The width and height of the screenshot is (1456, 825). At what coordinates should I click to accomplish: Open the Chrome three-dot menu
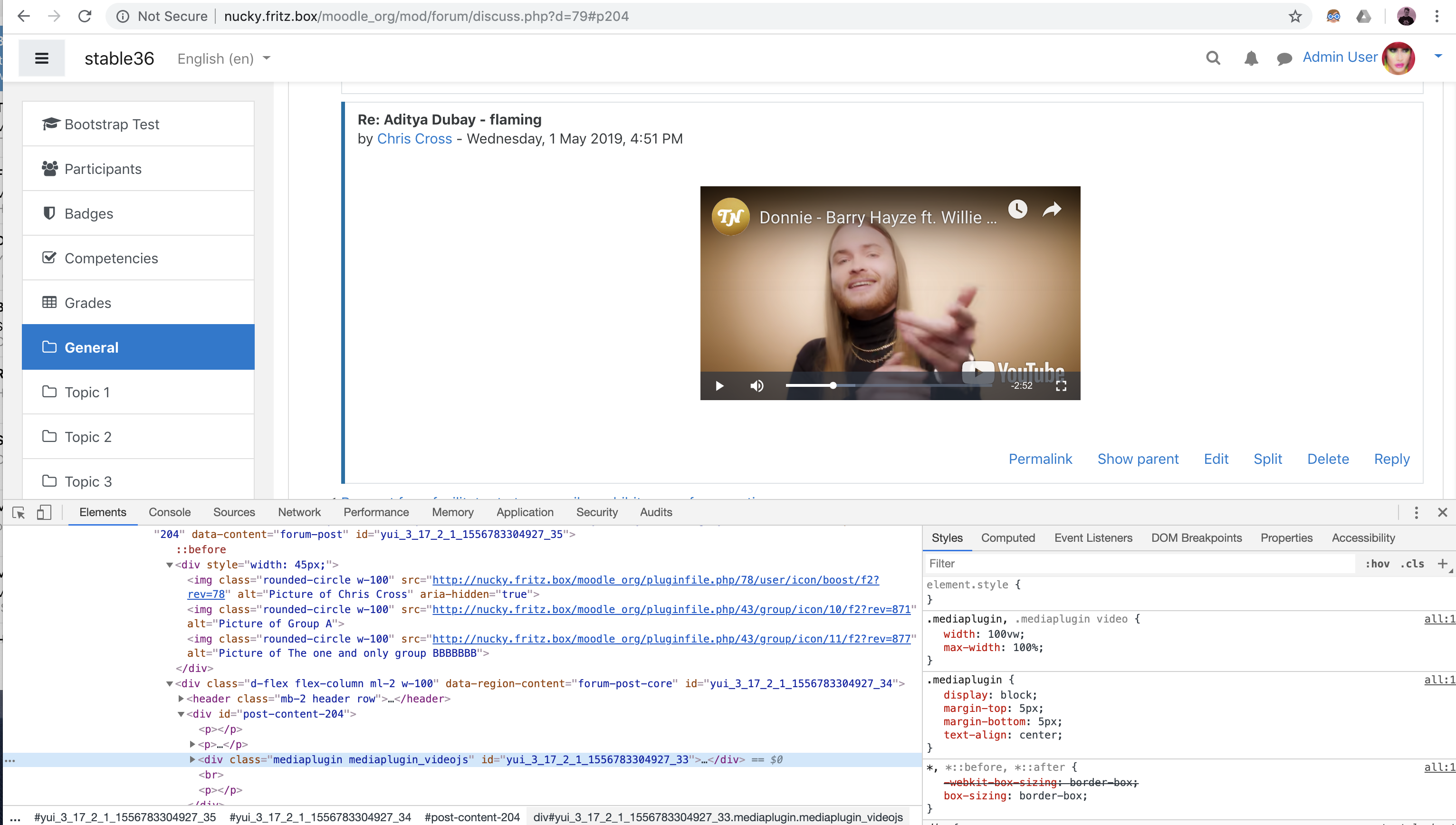1436,17
